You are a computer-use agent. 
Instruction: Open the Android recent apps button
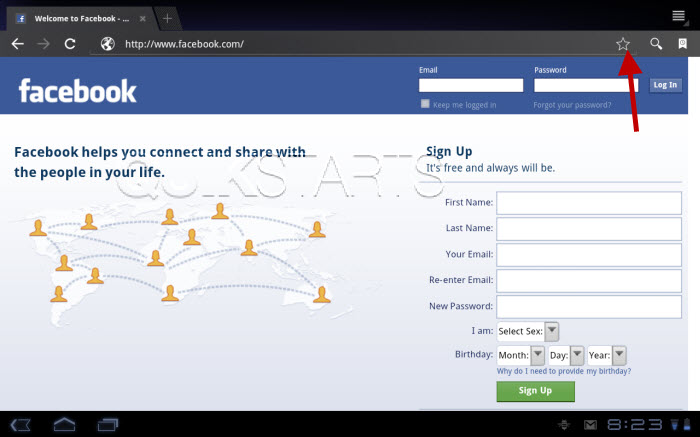tap(108, 424)
